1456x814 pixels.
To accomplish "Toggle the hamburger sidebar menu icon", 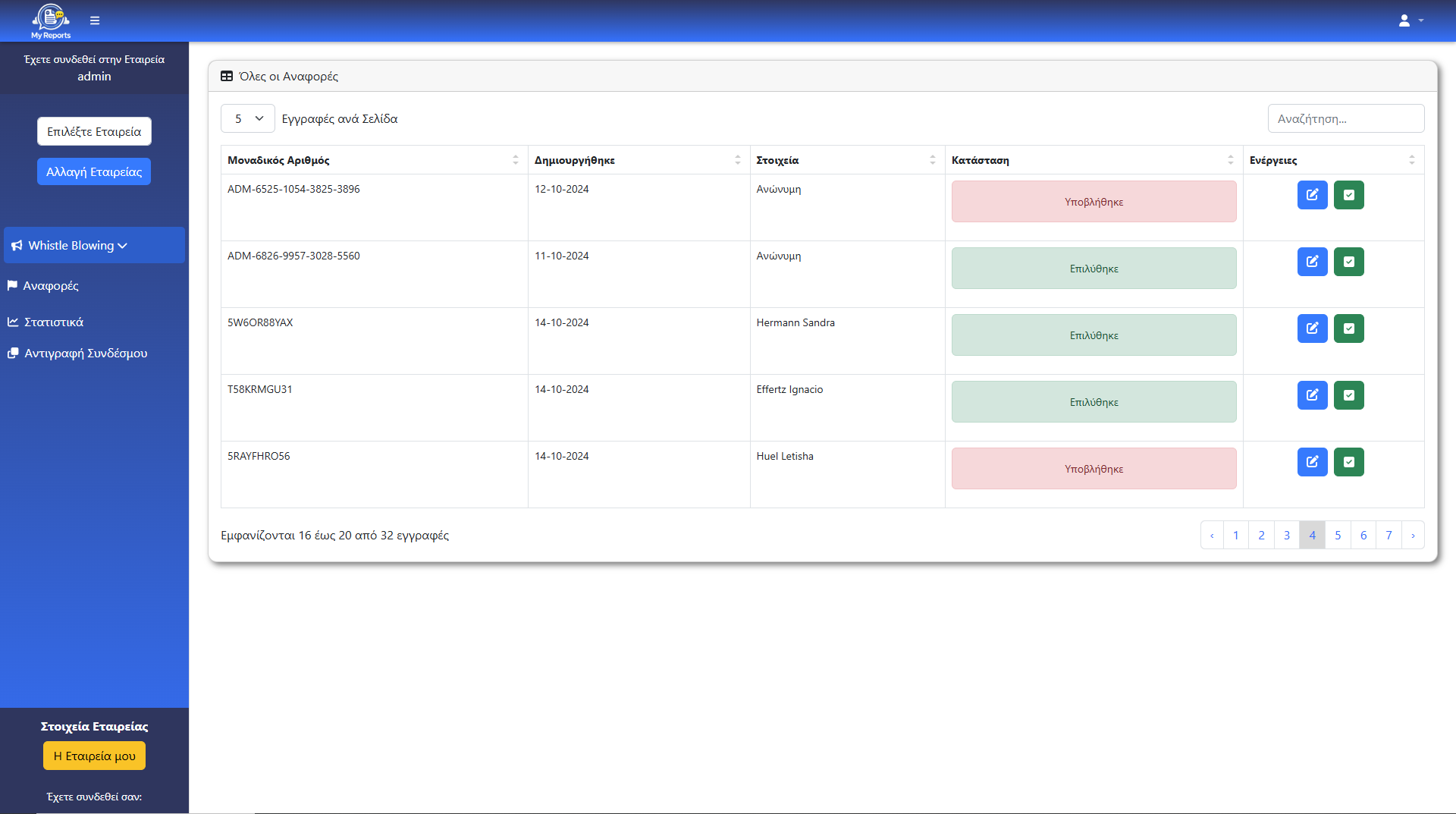I will pyautogui.click(x=95, y=20).
